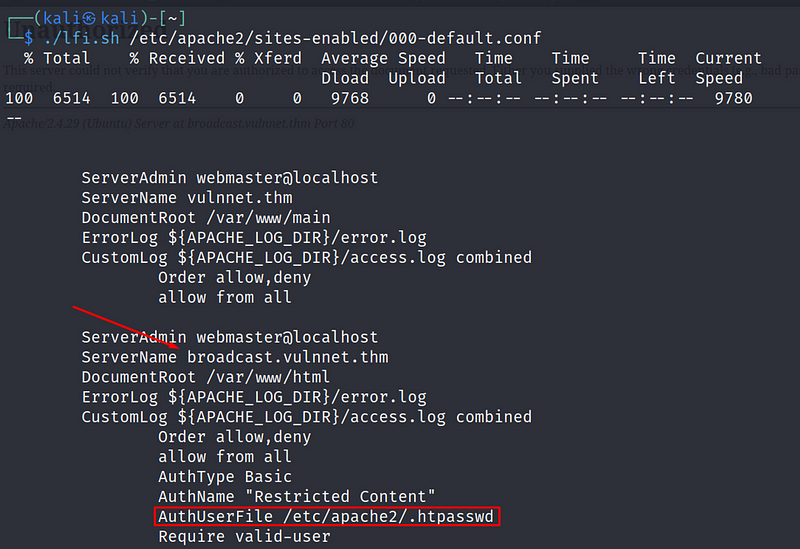Click the first ErrorLog error.log line
The width and height of the screenshot is (800, 549).
[x=254, y=238]
